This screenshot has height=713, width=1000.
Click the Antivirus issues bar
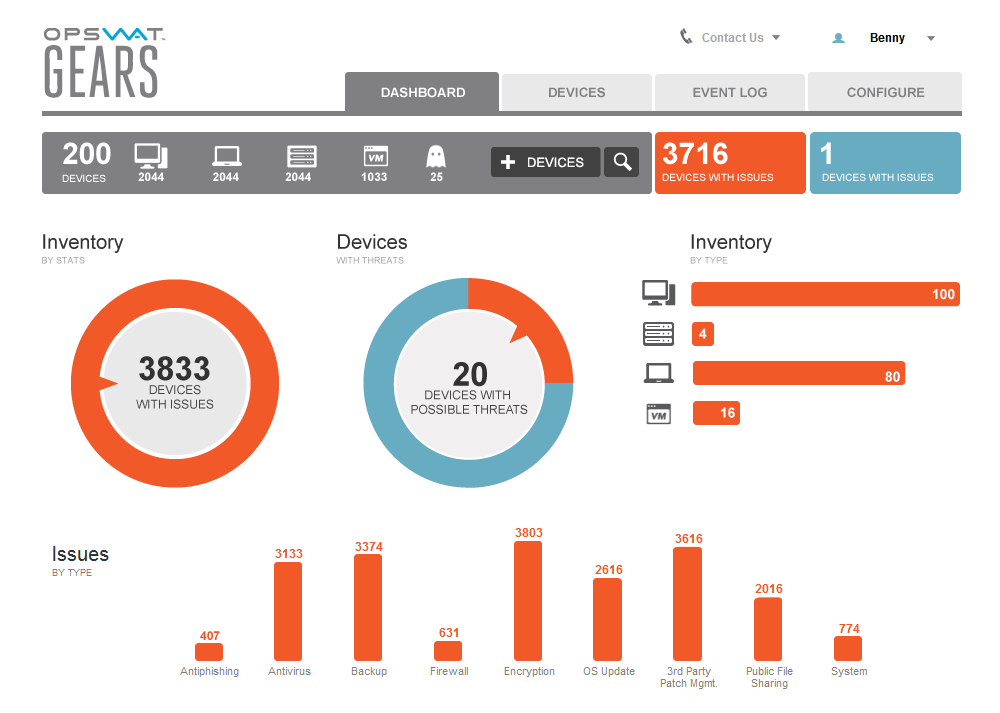(x=288, y=612)
